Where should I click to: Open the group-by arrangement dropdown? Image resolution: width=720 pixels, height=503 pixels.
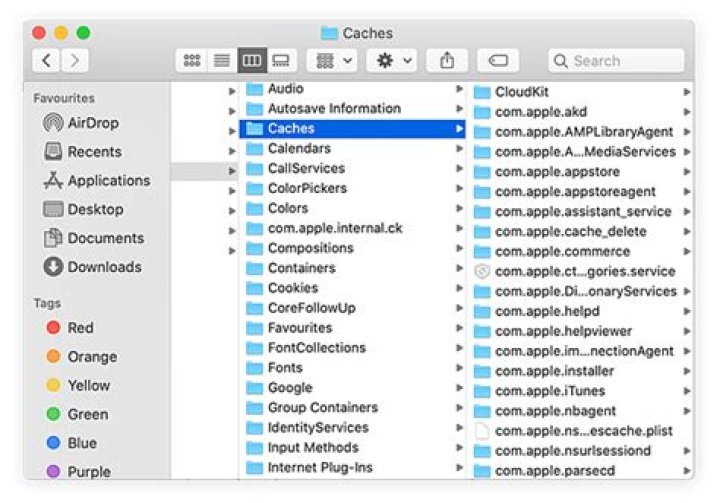(x=333, y=61)
